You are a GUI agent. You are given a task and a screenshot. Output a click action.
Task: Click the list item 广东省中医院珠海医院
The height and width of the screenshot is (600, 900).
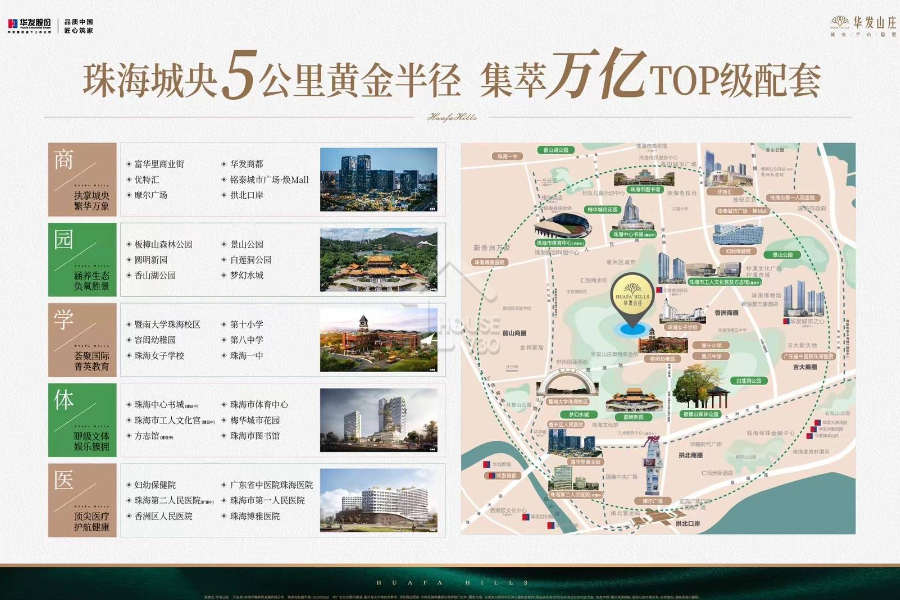click(271, 485)
